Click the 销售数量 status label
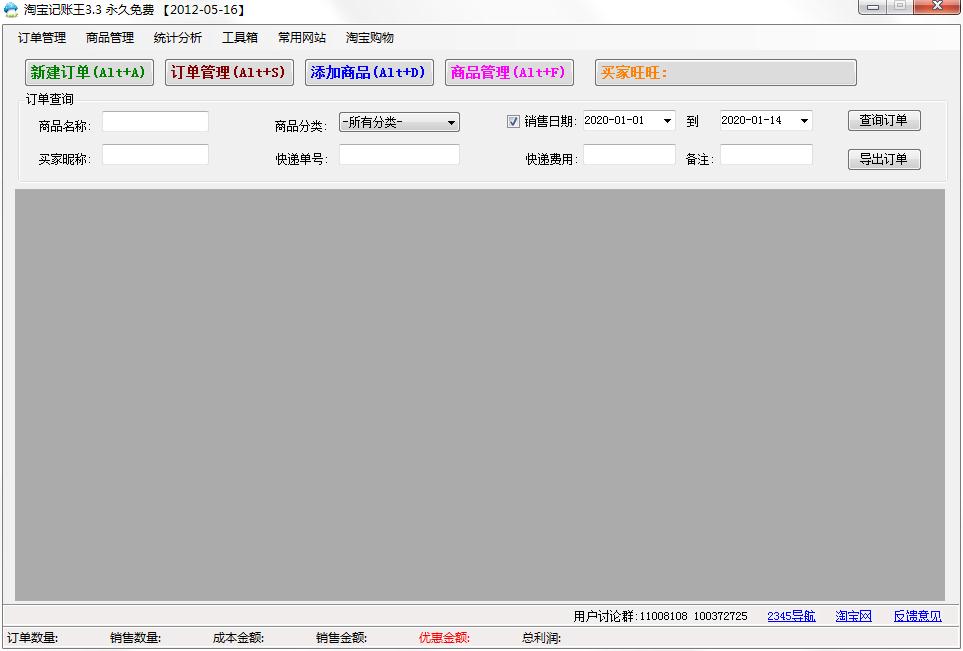This screenshot has width=963, height=651. coord(135,638)
